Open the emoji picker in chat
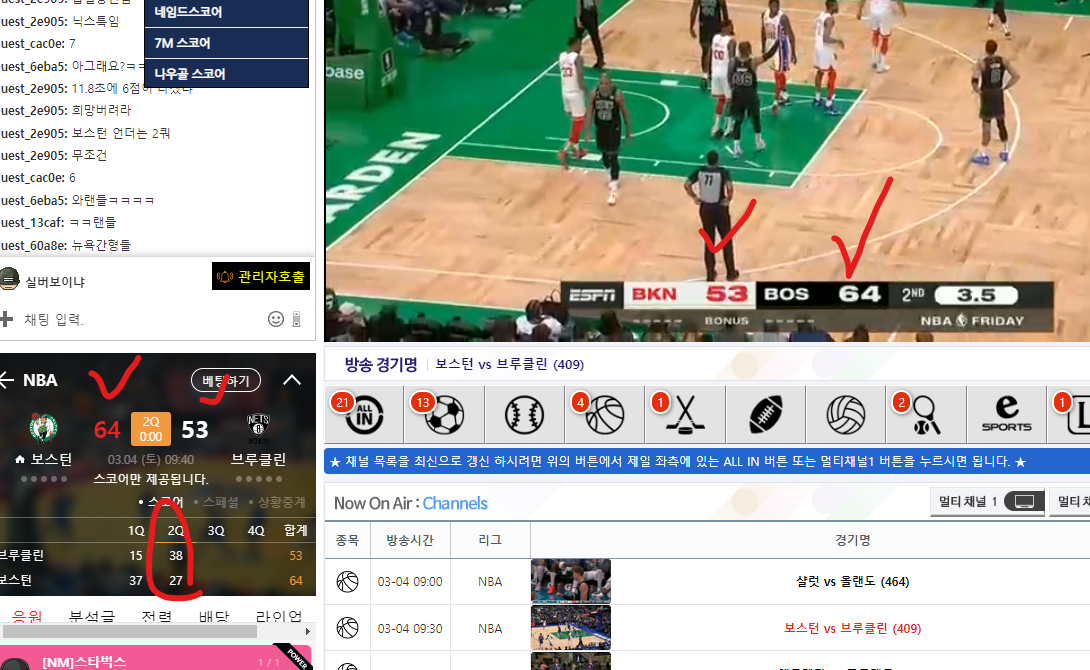 (x=276, y=319)
